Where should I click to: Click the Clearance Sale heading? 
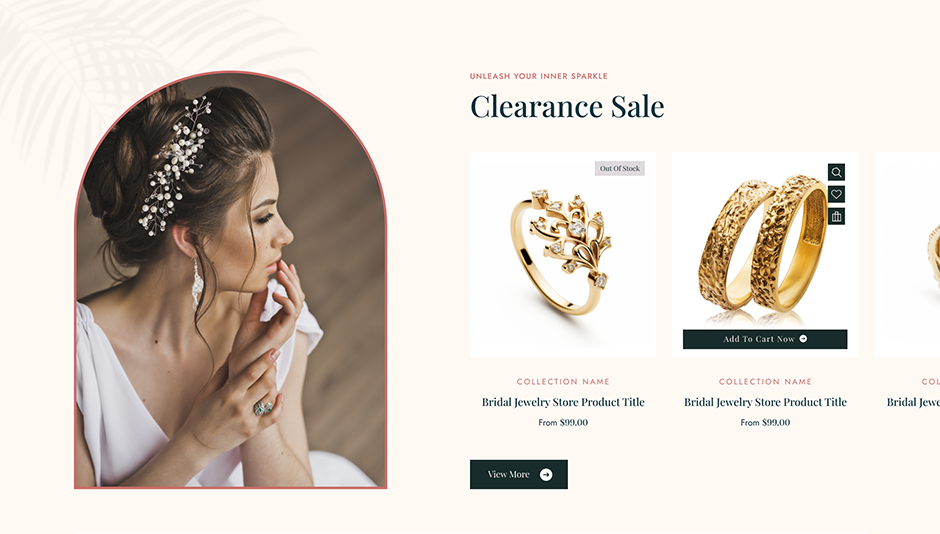567,107
